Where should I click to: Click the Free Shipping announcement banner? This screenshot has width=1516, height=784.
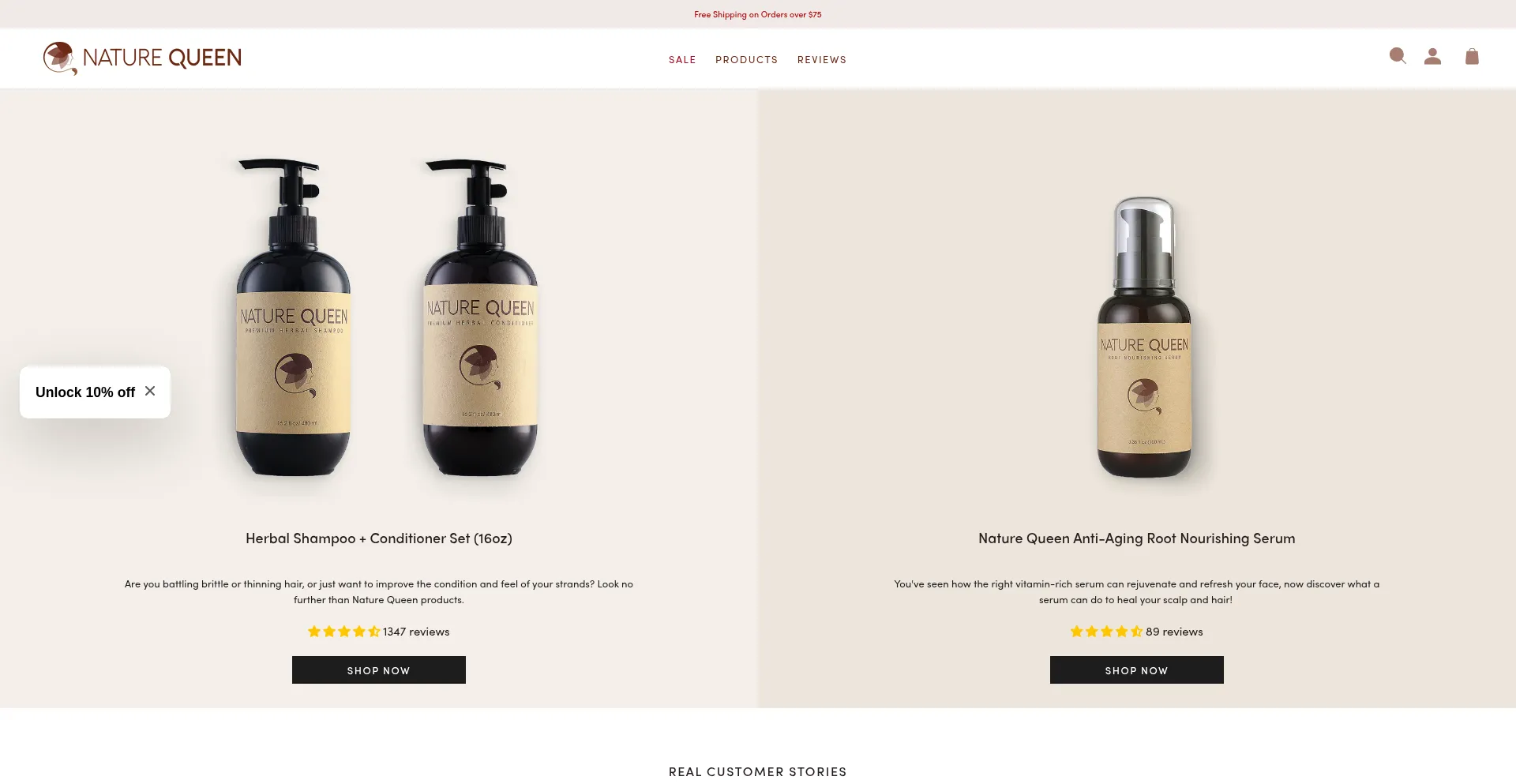758,14
